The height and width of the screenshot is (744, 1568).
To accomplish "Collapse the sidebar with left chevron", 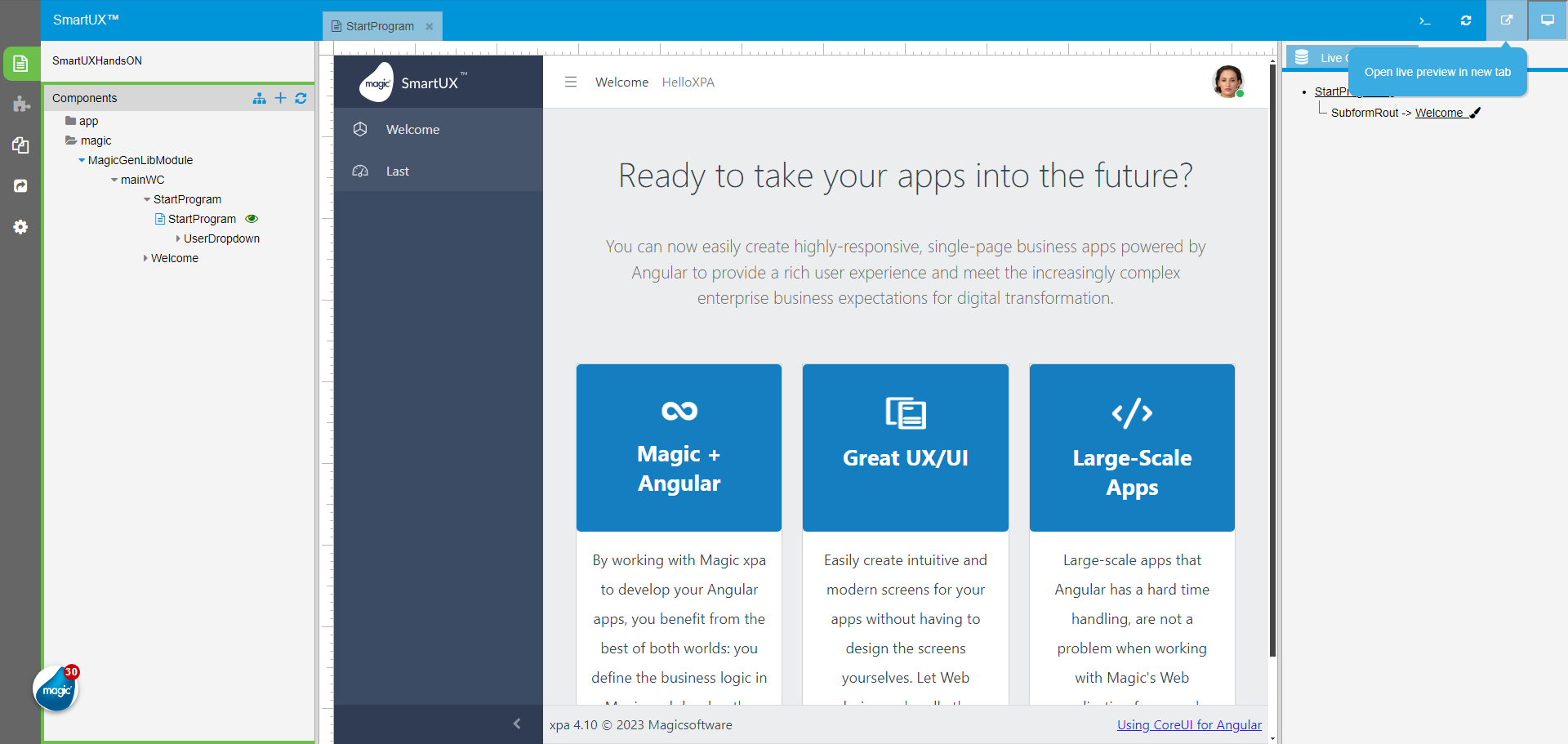I will (x=516, y=724).
